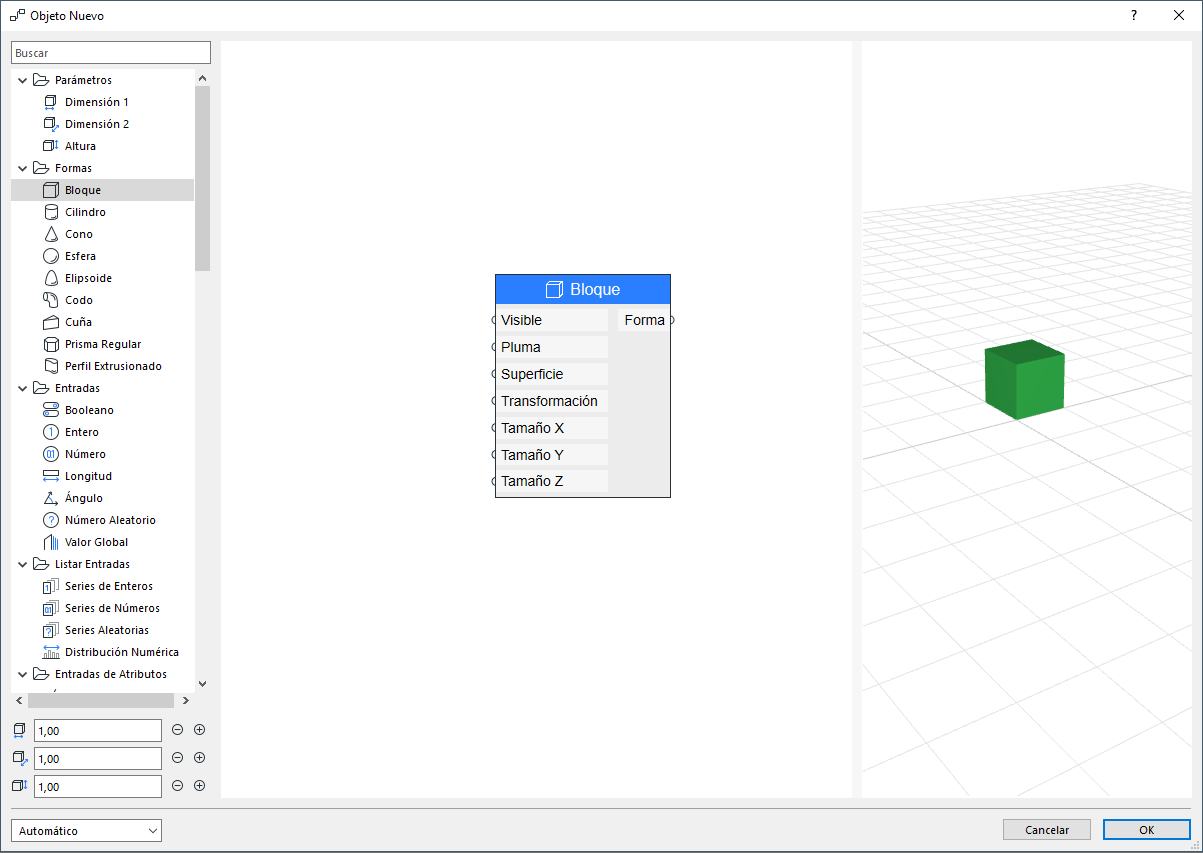The image size is (1203, 853).
Task: Confirm with the OK button
Action: 1146,830
